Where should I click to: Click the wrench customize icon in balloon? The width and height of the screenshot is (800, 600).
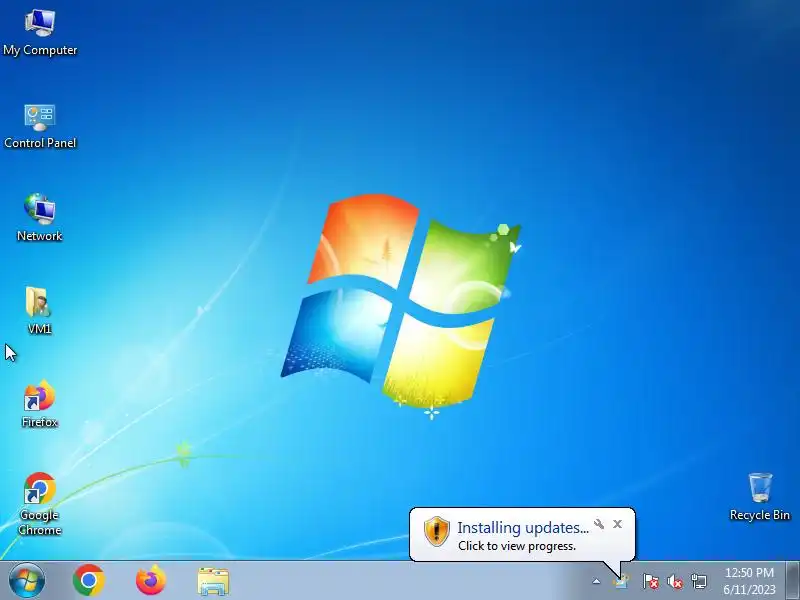pos(599,524)
